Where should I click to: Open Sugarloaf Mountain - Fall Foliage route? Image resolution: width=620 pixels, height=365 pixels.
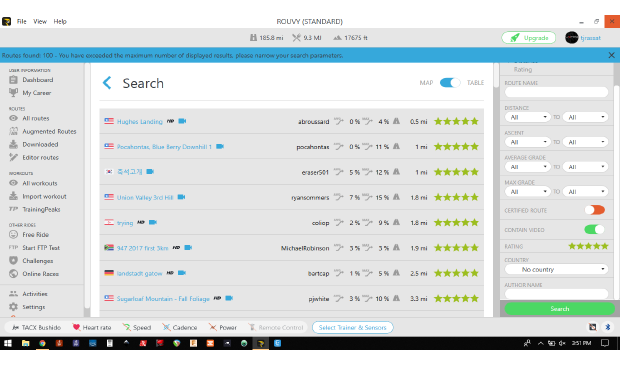(163, 299)
